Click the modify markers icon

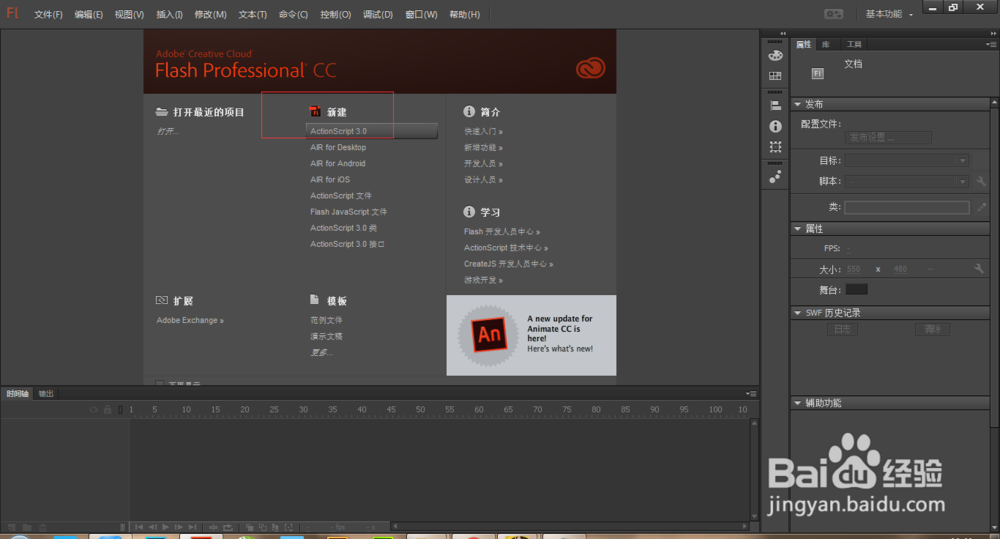(x=289, y=527)
